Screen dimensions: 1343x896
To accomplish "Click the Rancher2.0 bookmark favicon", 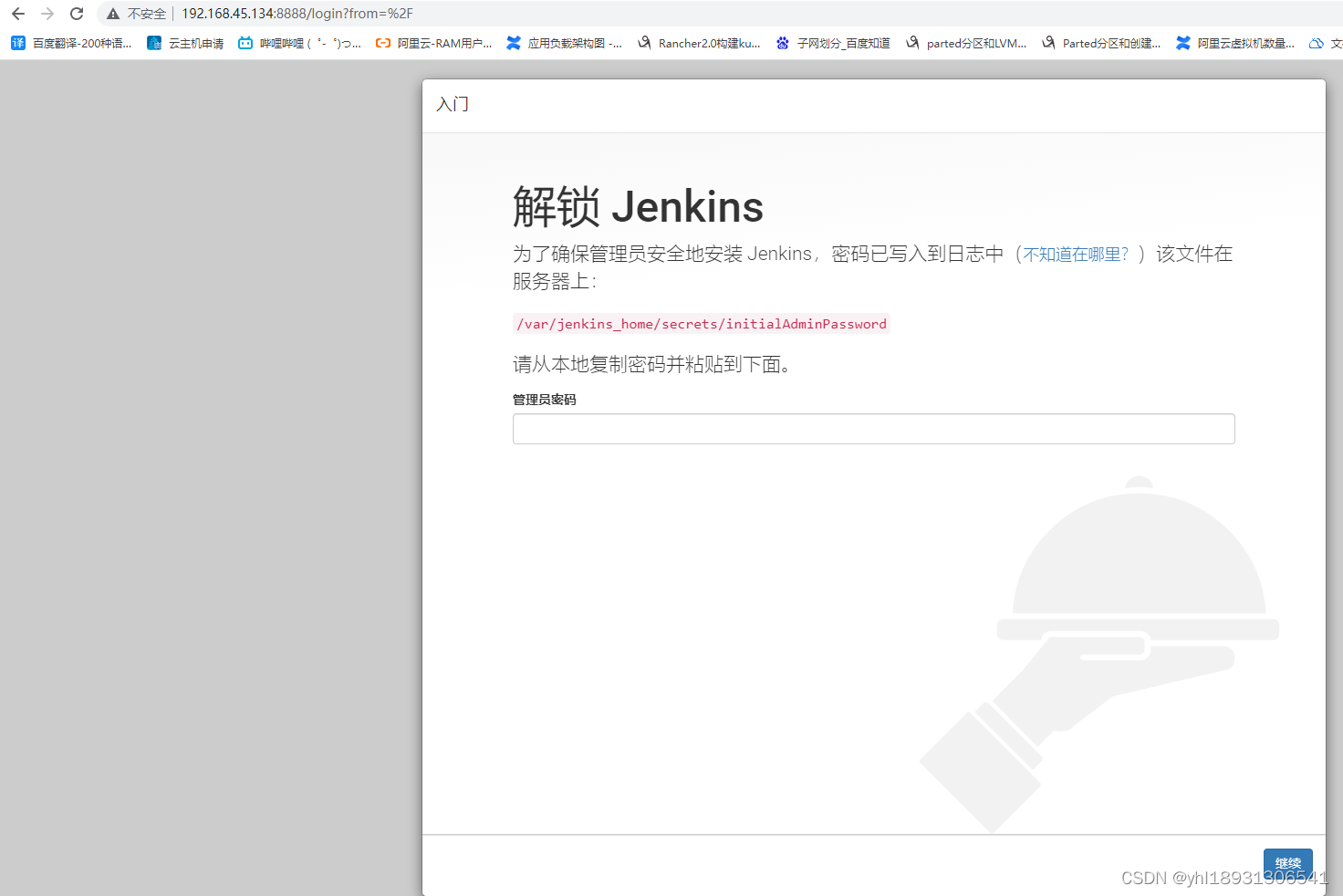I will [645, 43].
